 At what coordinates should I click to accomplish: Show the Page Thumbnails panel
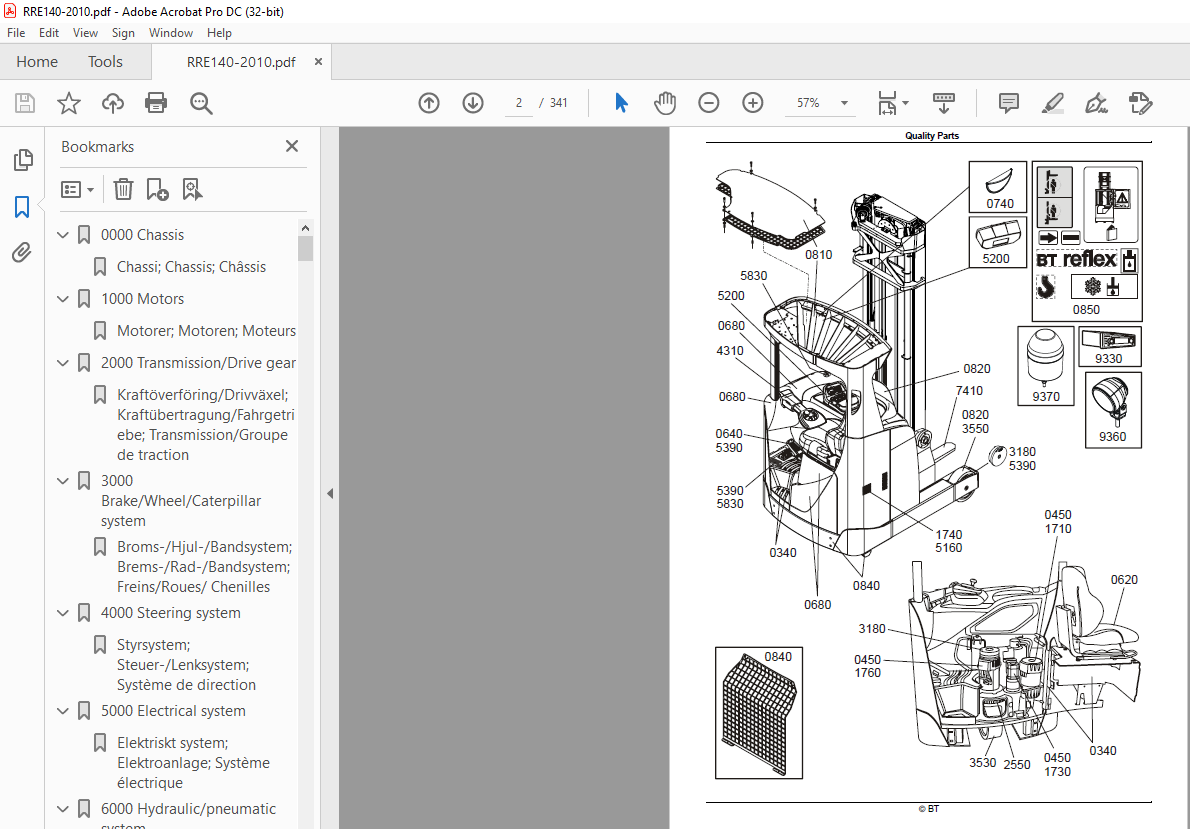(23, 159)
